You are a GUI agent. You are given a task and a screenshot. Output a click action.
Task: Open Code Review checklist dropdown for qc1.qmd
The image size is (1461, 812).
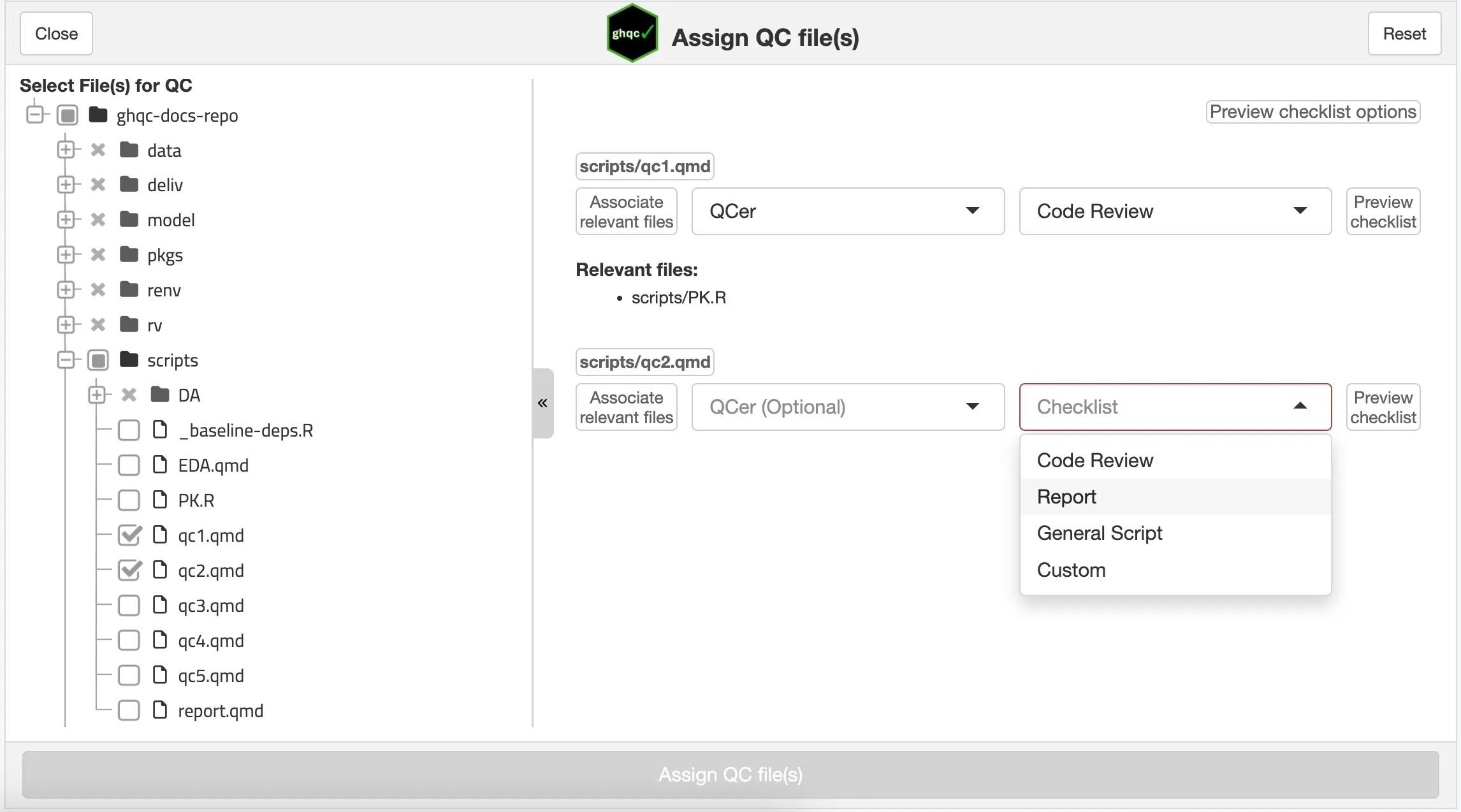coord(1175,211)
